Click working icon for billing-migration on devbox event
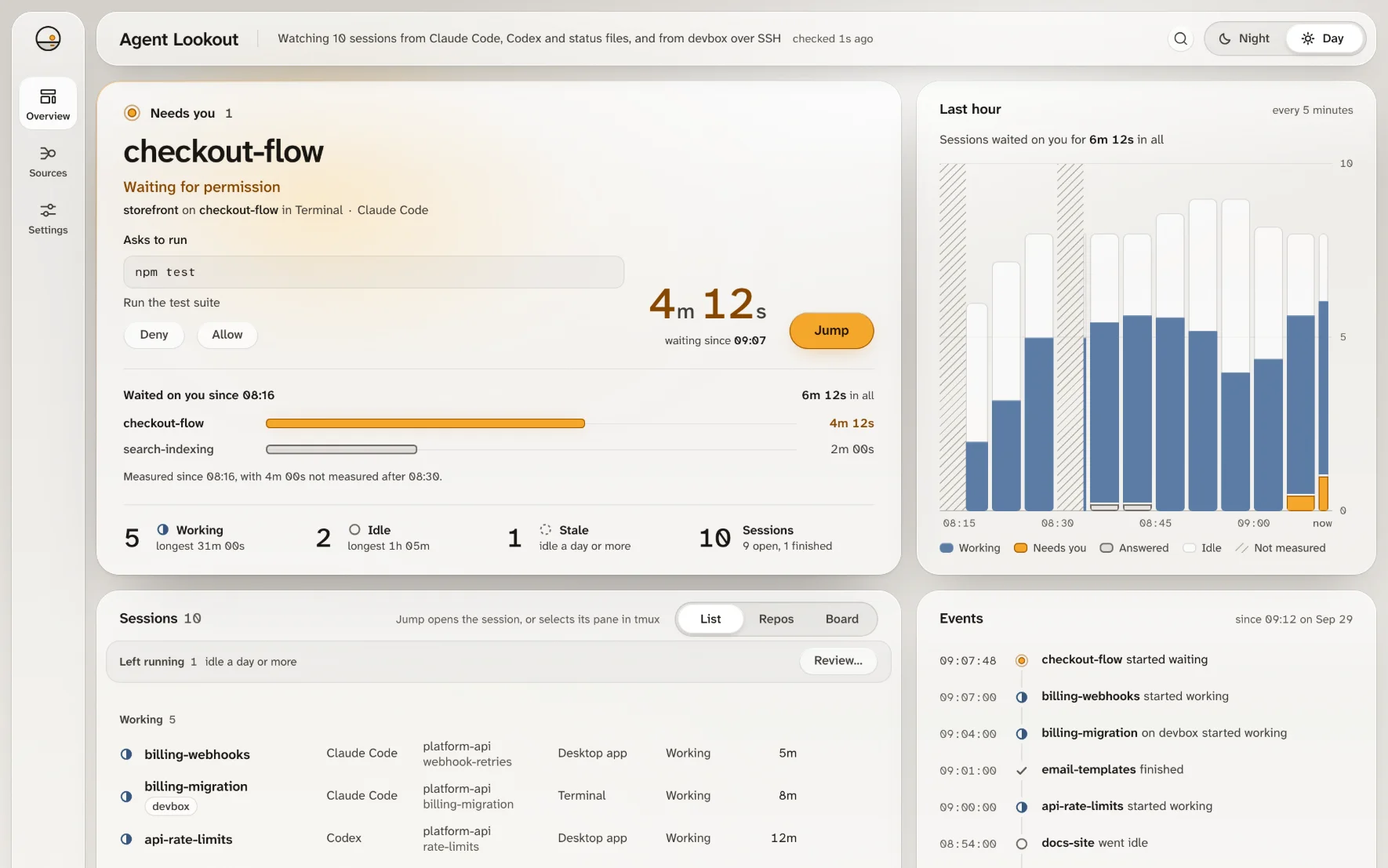Image resolution: width=1388 pixels, height=868 pixels. click(x=1022, y=734)
